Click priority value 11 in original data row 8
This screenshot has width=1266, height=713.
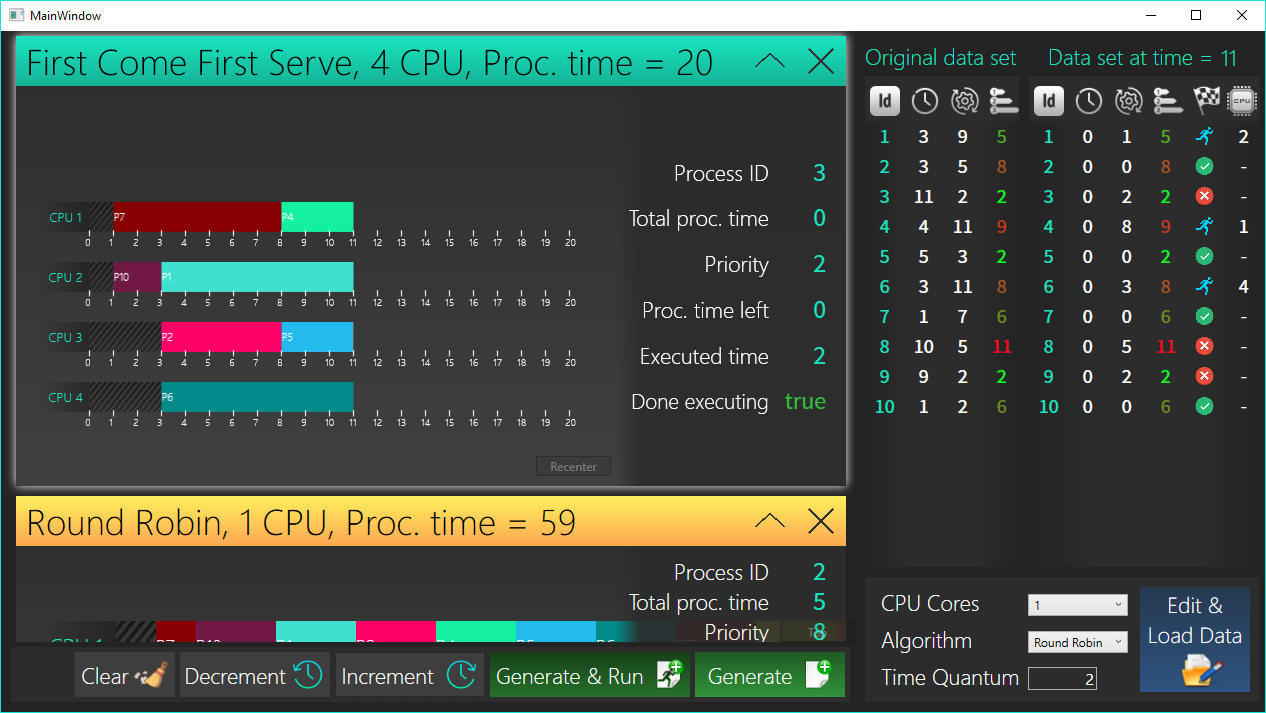[1002, 347]
